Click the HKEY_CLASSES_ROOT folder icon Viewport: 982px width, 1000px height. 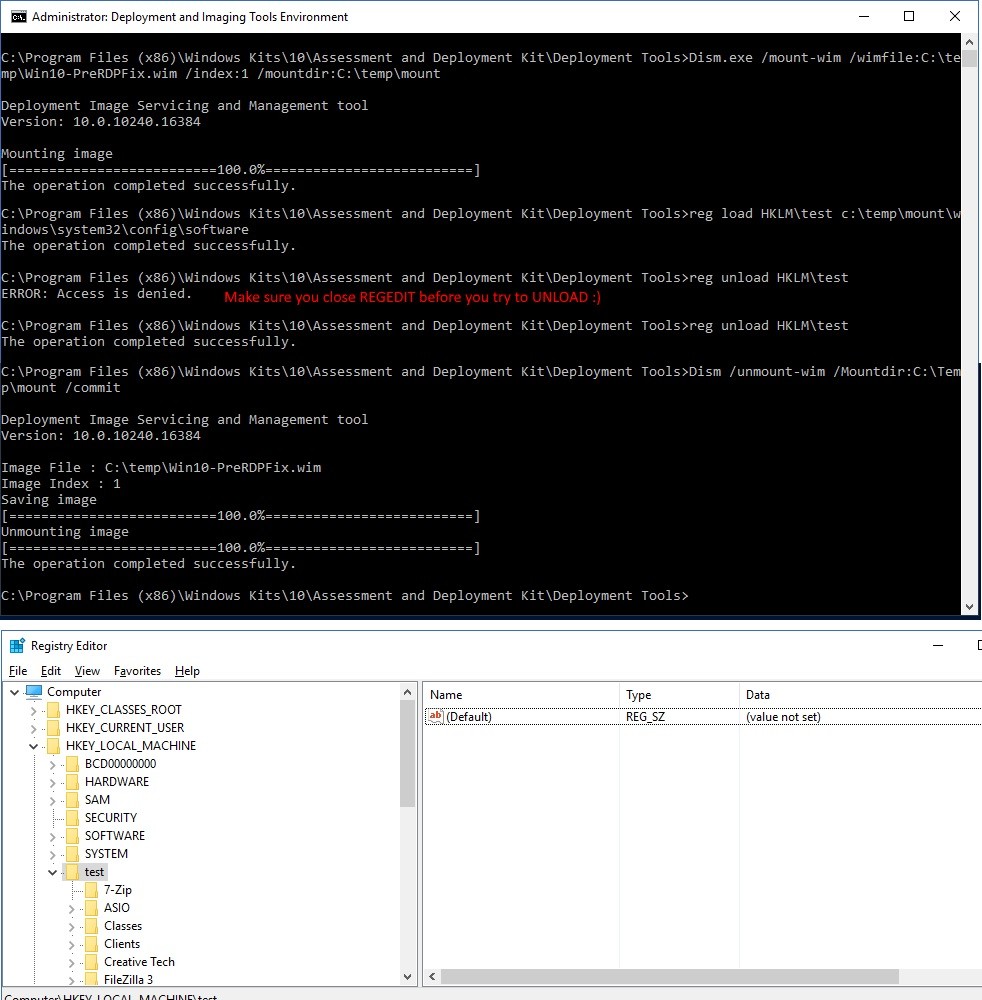tap(53, 710)
